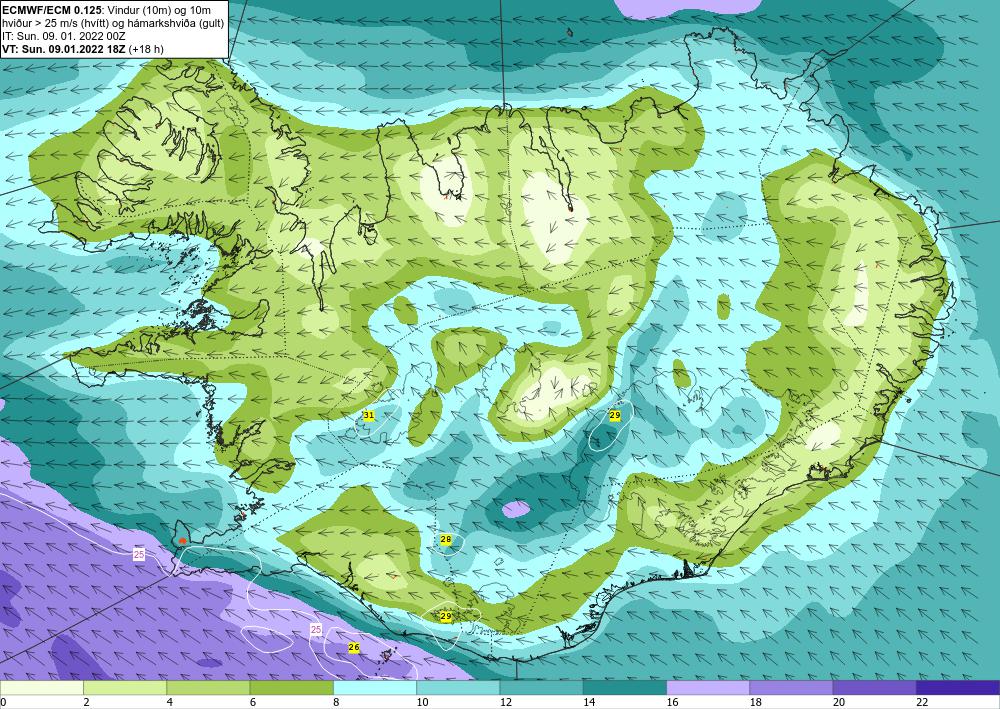Image resolution: width=1000 pixels, height=709 pixels.
Task: Click the legend scale number 16
Action: (672, 703)
